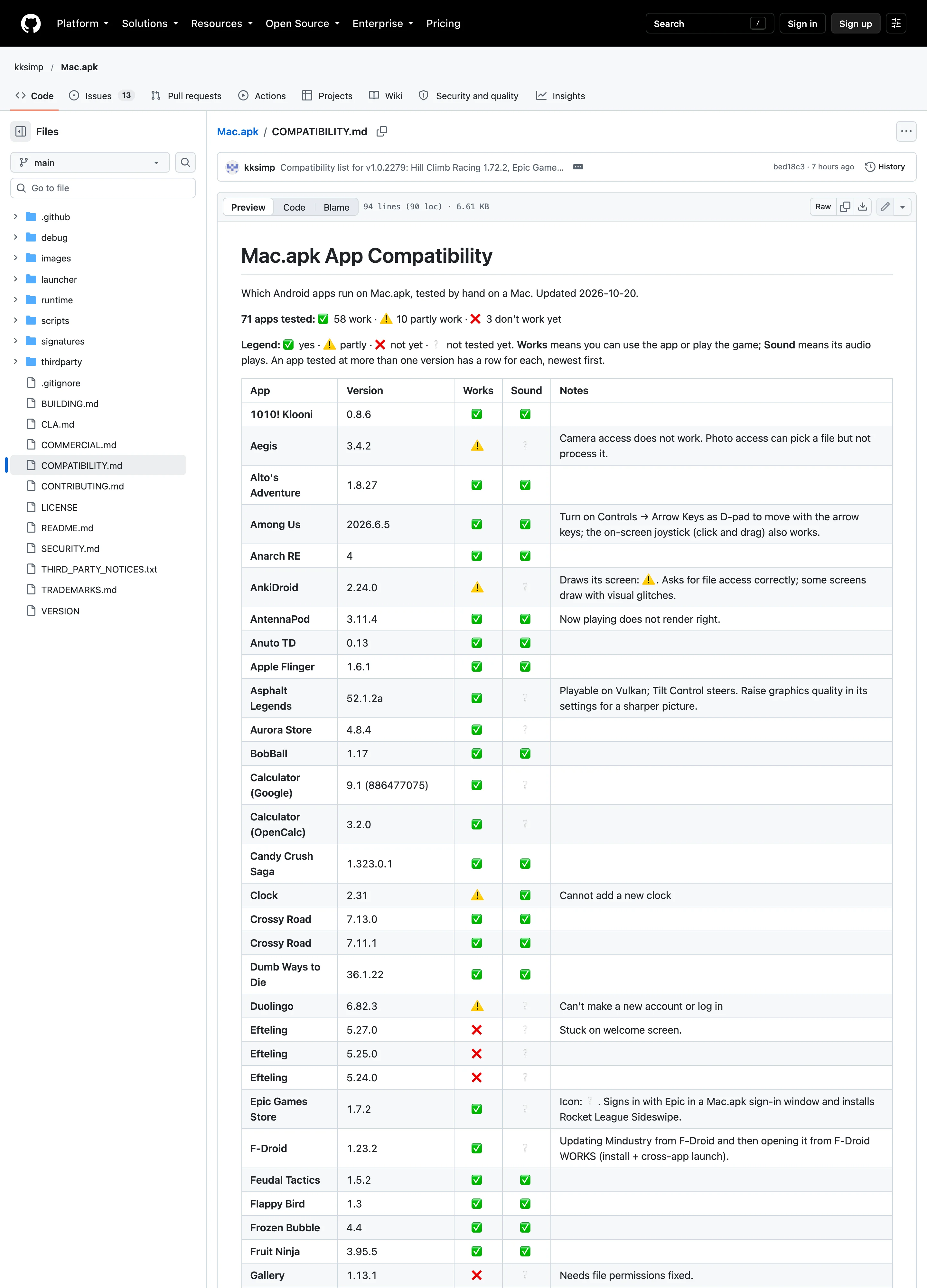The width and height of the screenshot is (927, 1288).
Task: Open the command palette icon in header
Action: pyautogui.click(x=896, y=23)
